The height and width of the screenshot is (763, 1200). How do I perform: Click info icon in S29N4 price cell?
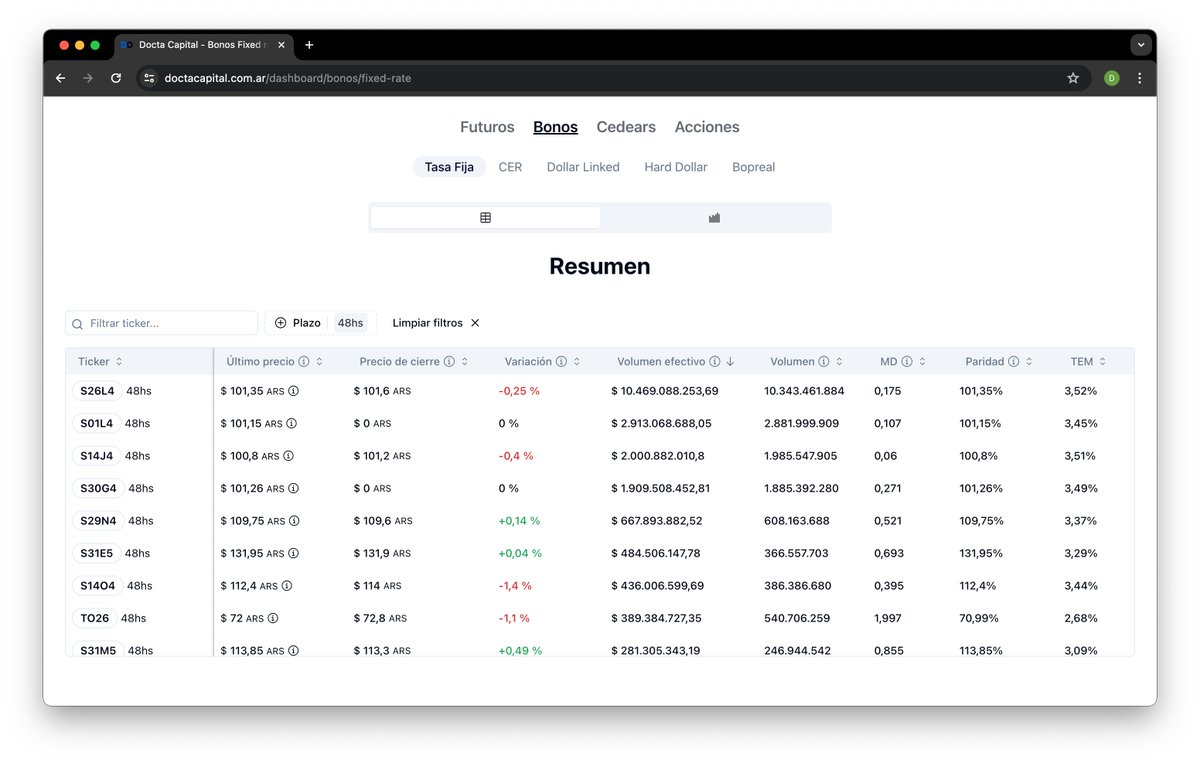coord(294,521)
